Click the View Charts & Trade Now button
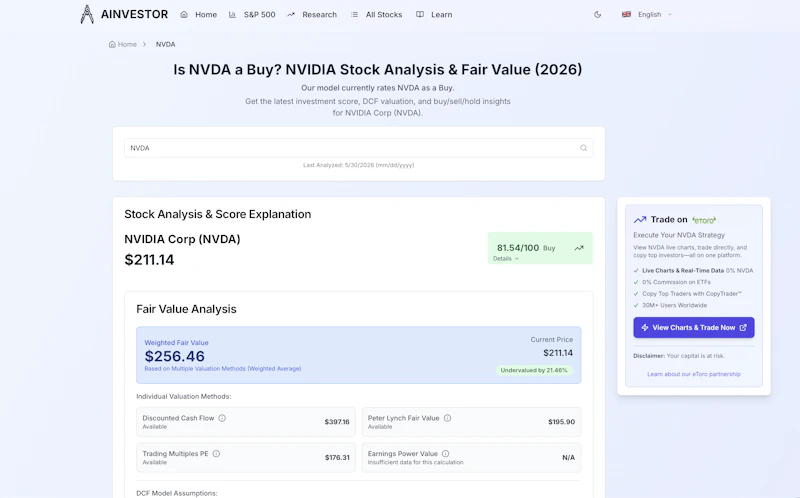The width and height of the screenshot is (800, 498). coord(694,328)
